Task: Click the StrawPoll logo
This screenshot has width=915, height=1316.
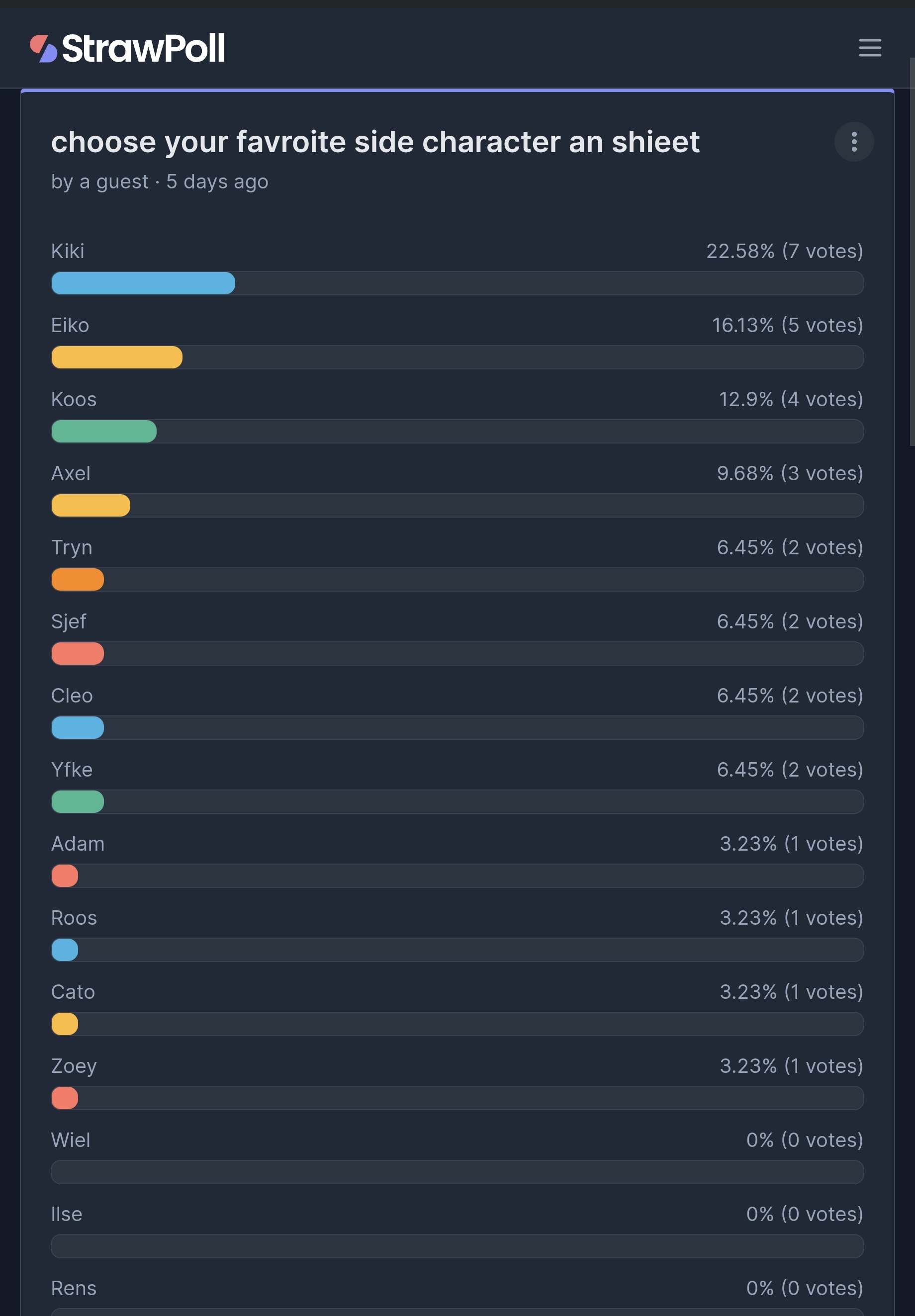Action: [x=127, y=48]
